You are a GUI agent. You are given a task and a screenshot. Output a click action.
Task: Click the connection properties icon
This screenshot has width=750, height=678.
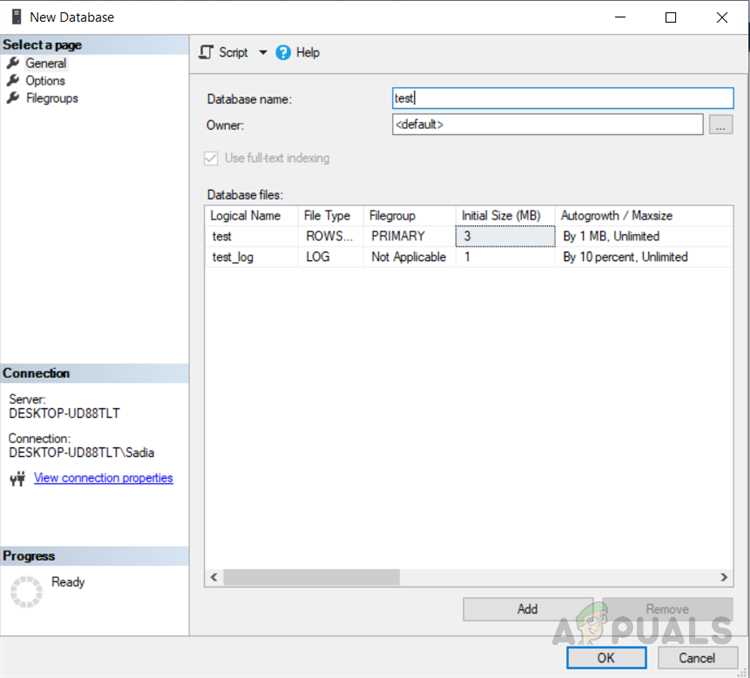[x=17, y=479]
